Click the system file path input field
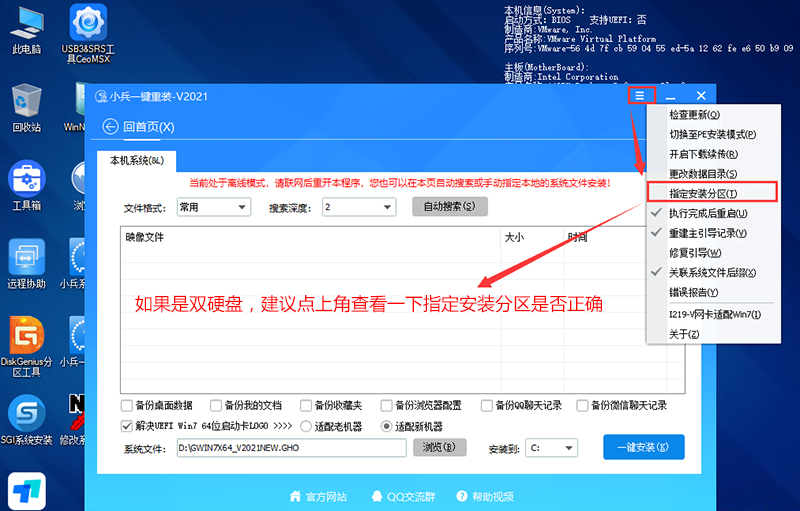Viewport: 800px width, 511px height. (x=291, y=448)
